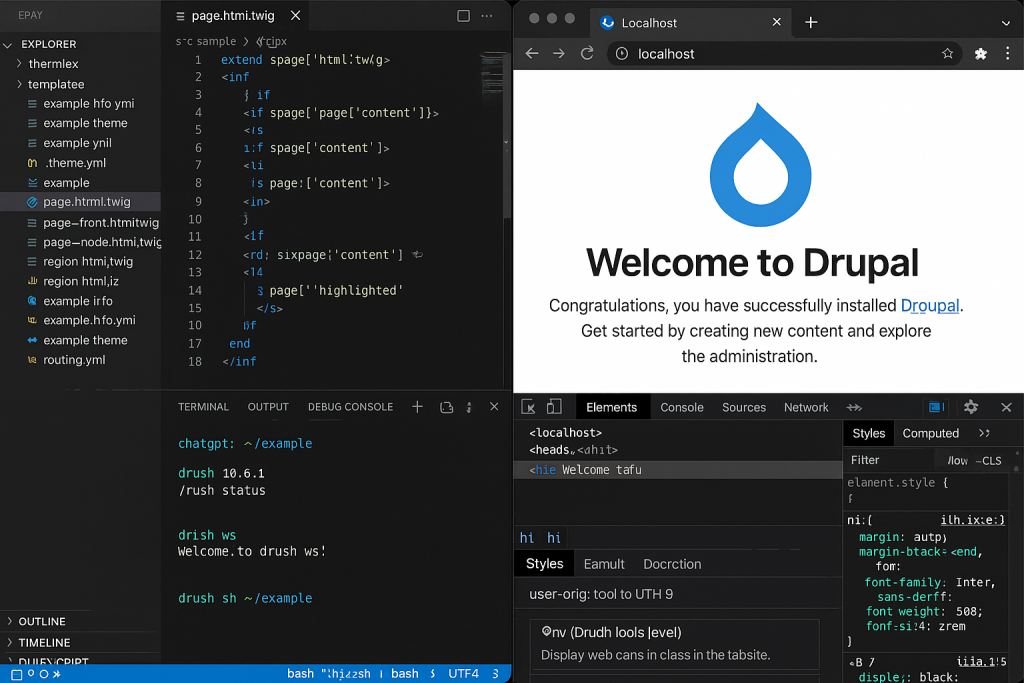Select lower Styles tab in drawer

click(544, 564)
